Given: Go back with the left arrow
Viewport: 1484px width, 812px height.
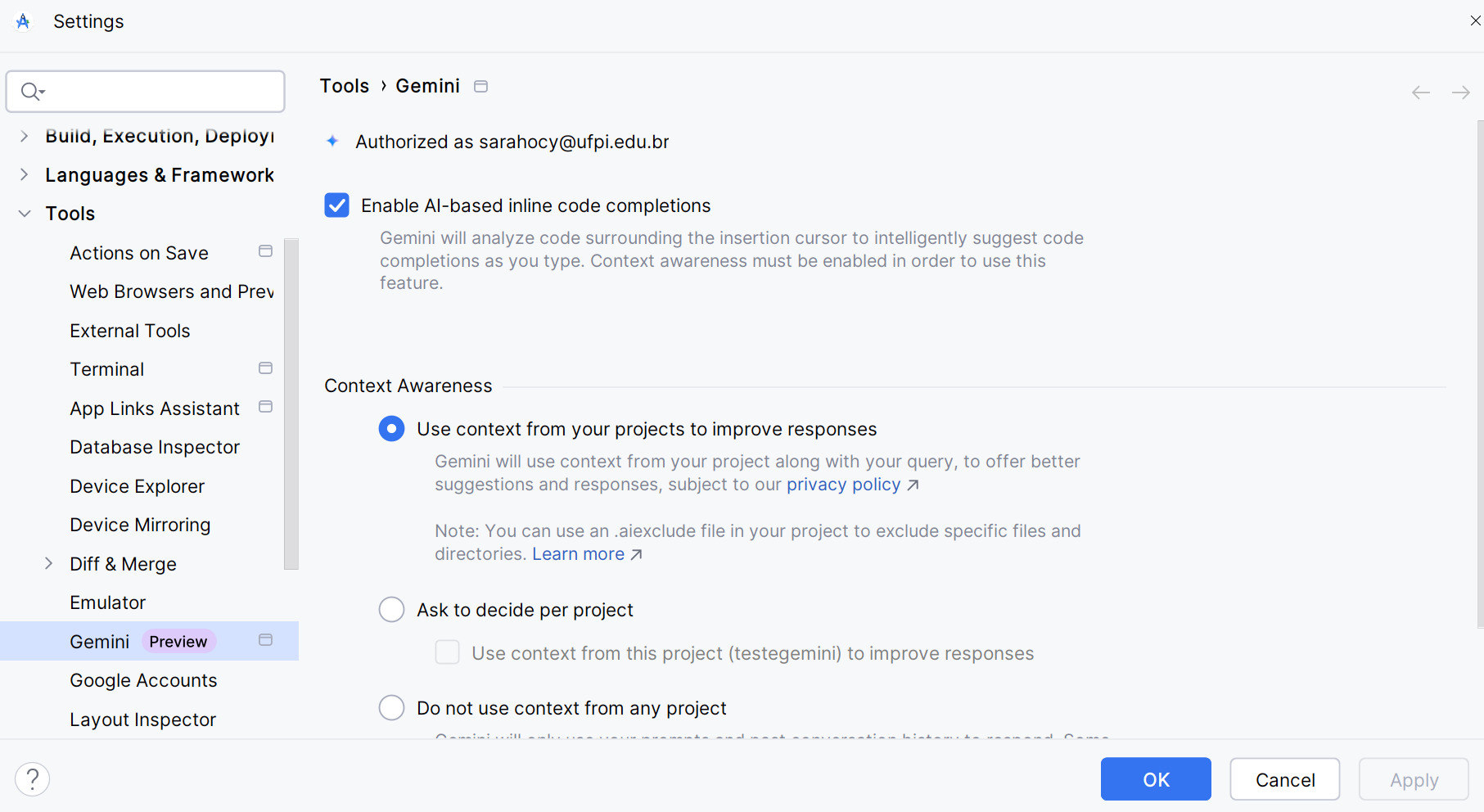Looking at the screenshot, I should [1421, 92].
